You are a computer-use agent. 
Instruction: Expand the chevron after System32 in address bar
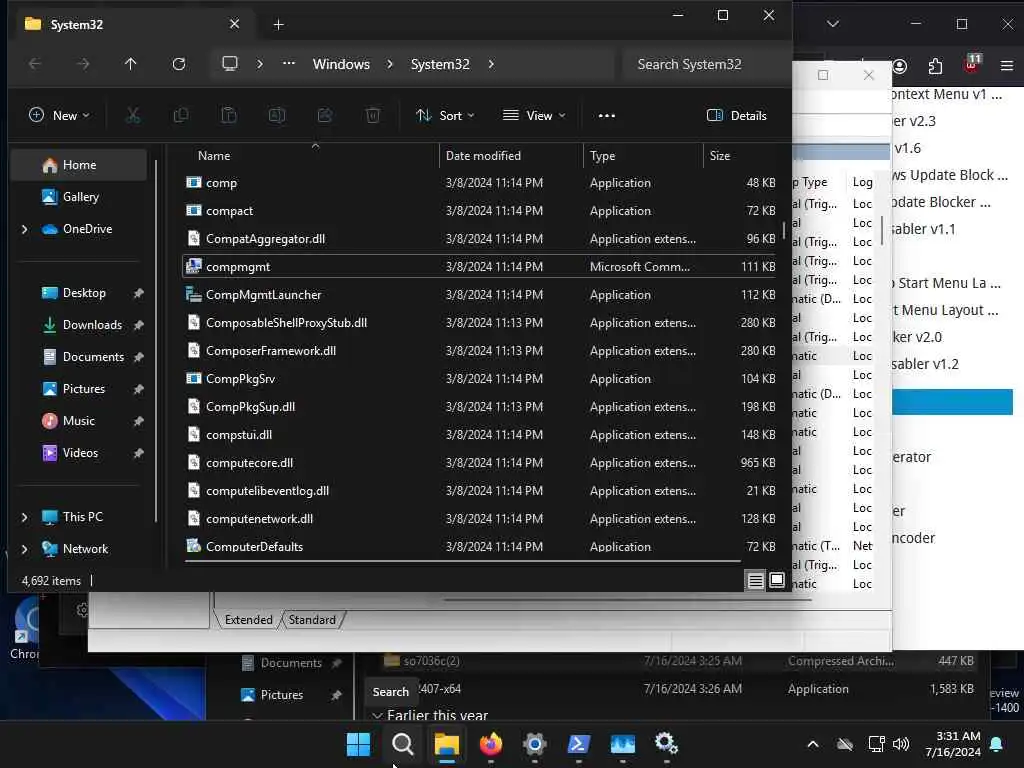(491, 64)
